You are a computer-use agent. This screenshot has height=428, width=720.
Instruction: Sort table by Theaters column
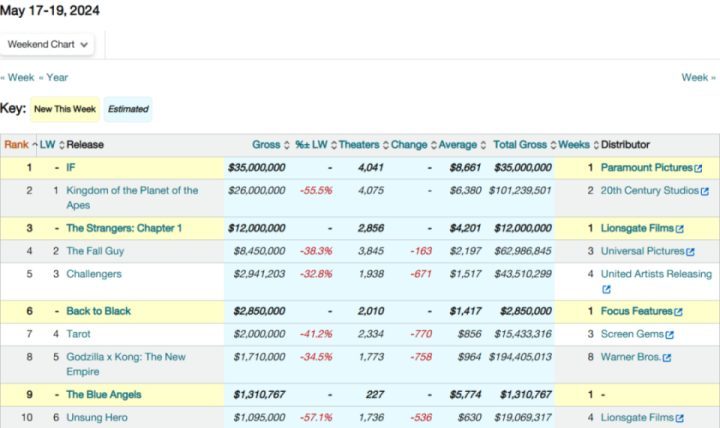364,145
